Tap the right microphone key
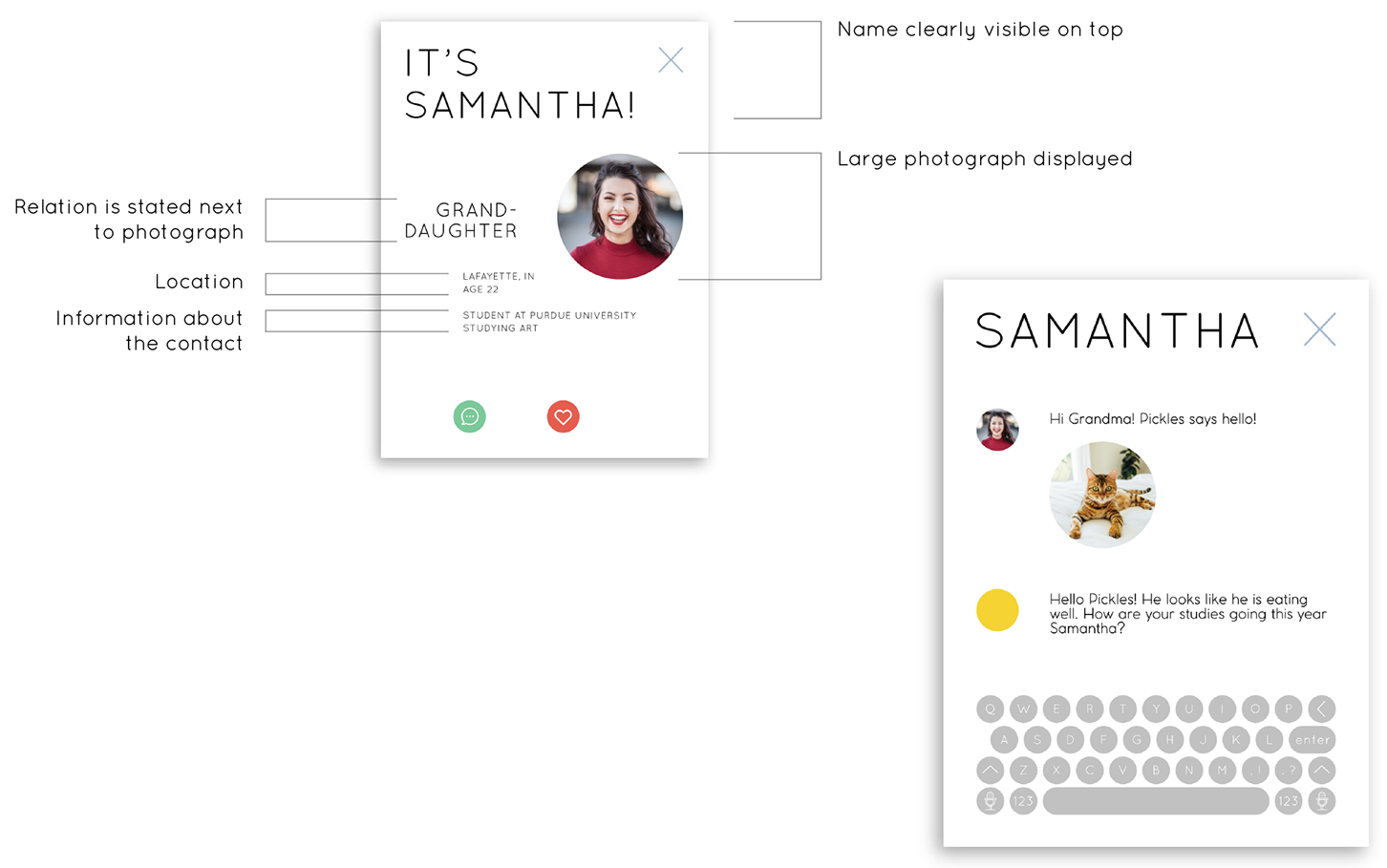 1321,801
